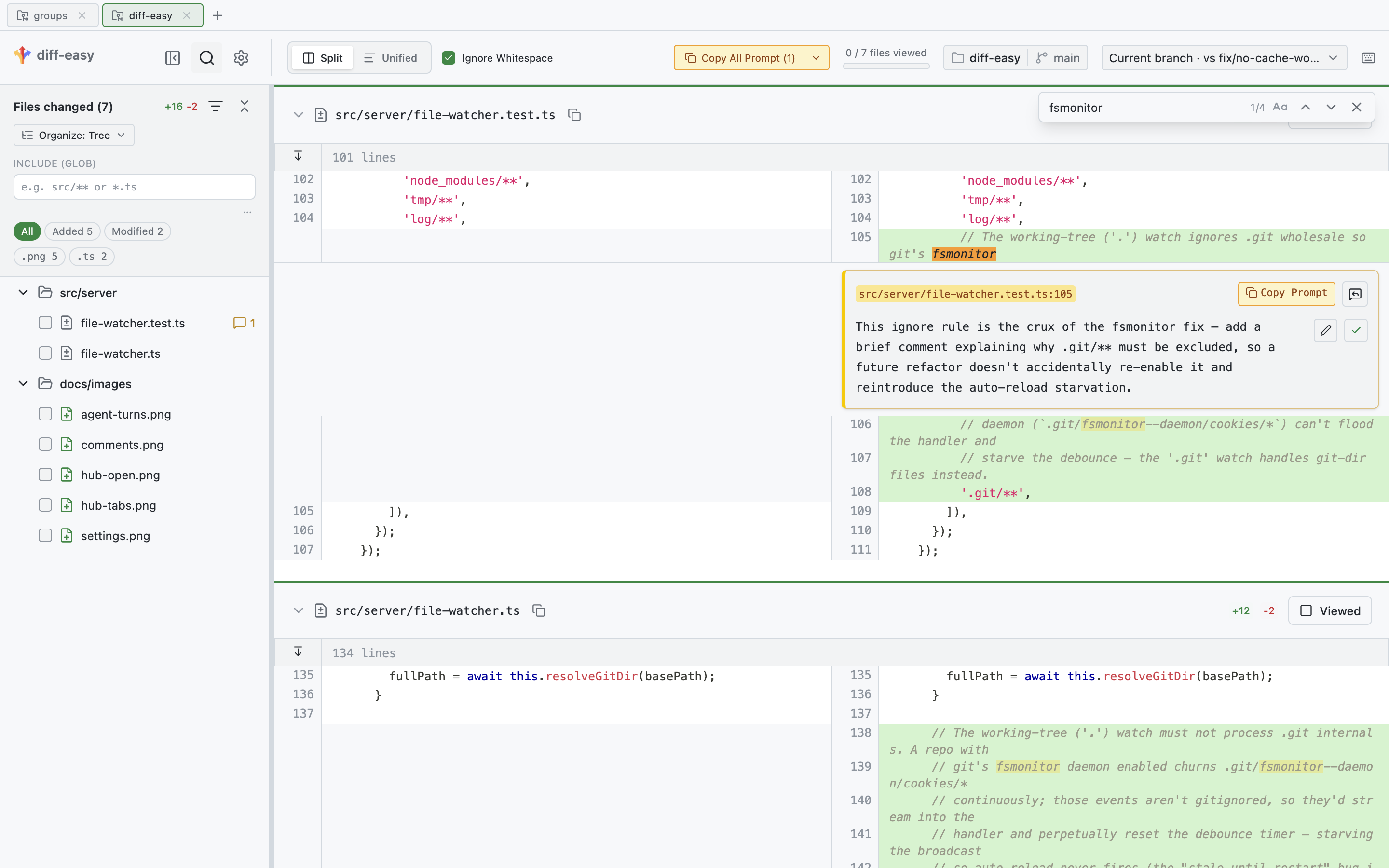
Task: Check the agent-turns.png file checkbox
Action: [45, 415]
